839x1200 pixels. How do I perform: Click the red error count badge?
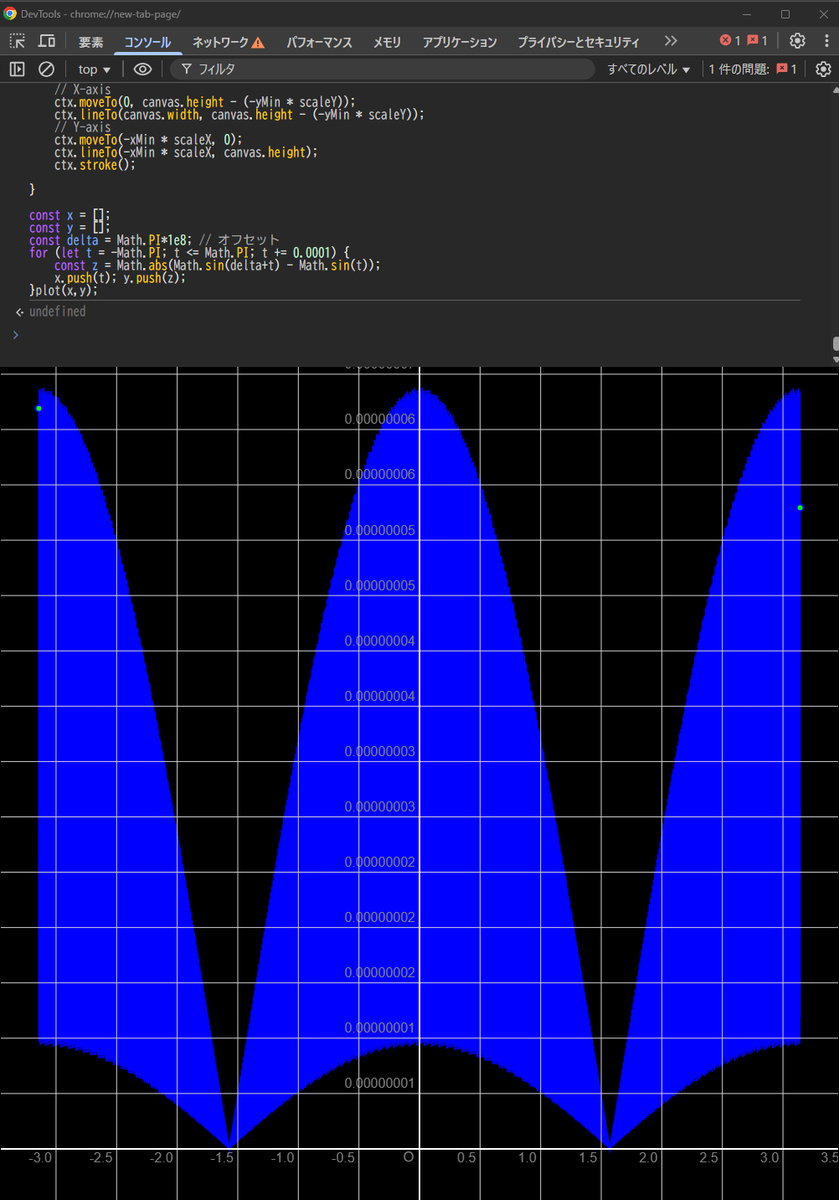click(730, 41)
